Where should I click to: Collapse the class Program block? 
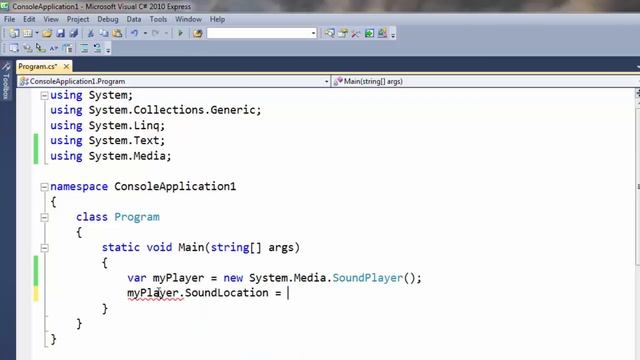point(44,218)
